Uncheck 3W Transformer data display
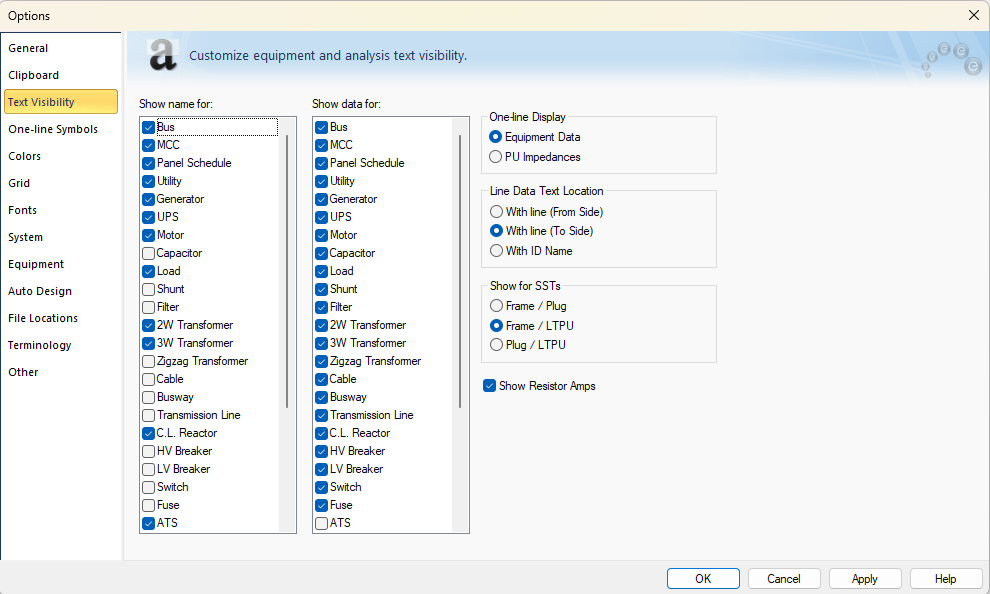 coord(321,343)
